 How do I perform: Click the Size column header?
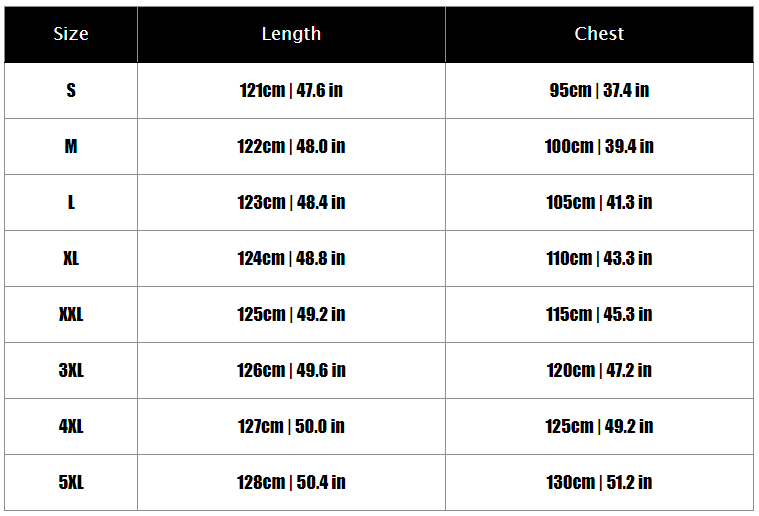click(x=71, y=34)
